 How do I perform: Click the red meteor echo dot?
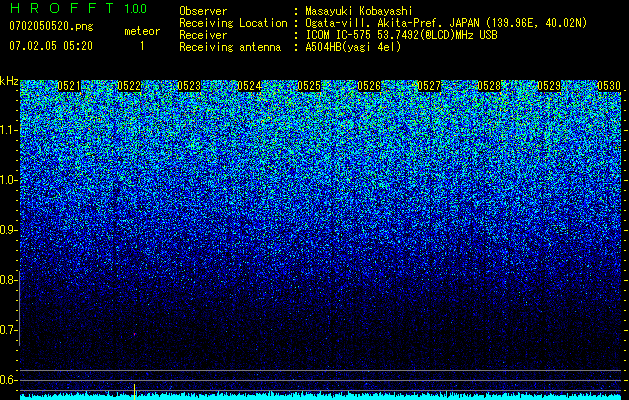pyautogui.click(x=134, y=334)
